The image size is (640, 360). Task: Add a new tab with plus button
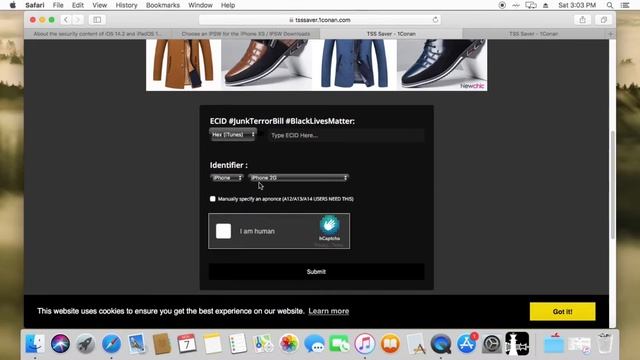611,34
